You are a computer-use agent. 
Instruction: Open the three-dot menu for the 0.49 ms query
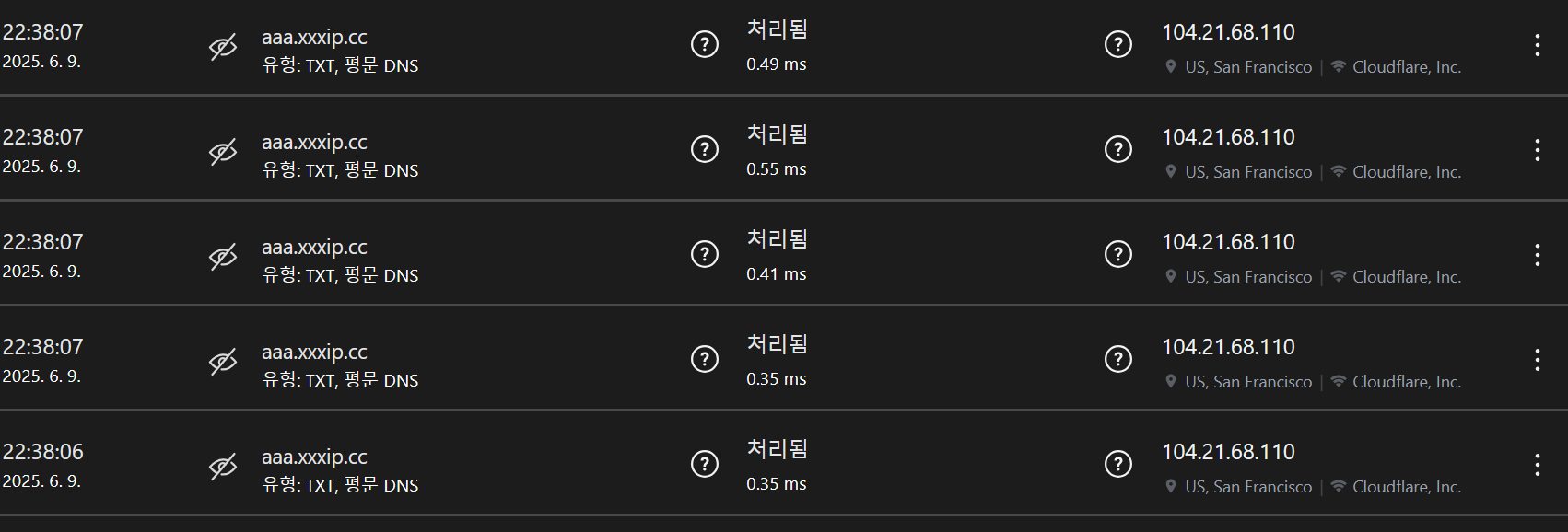[x=1537, y=45]
